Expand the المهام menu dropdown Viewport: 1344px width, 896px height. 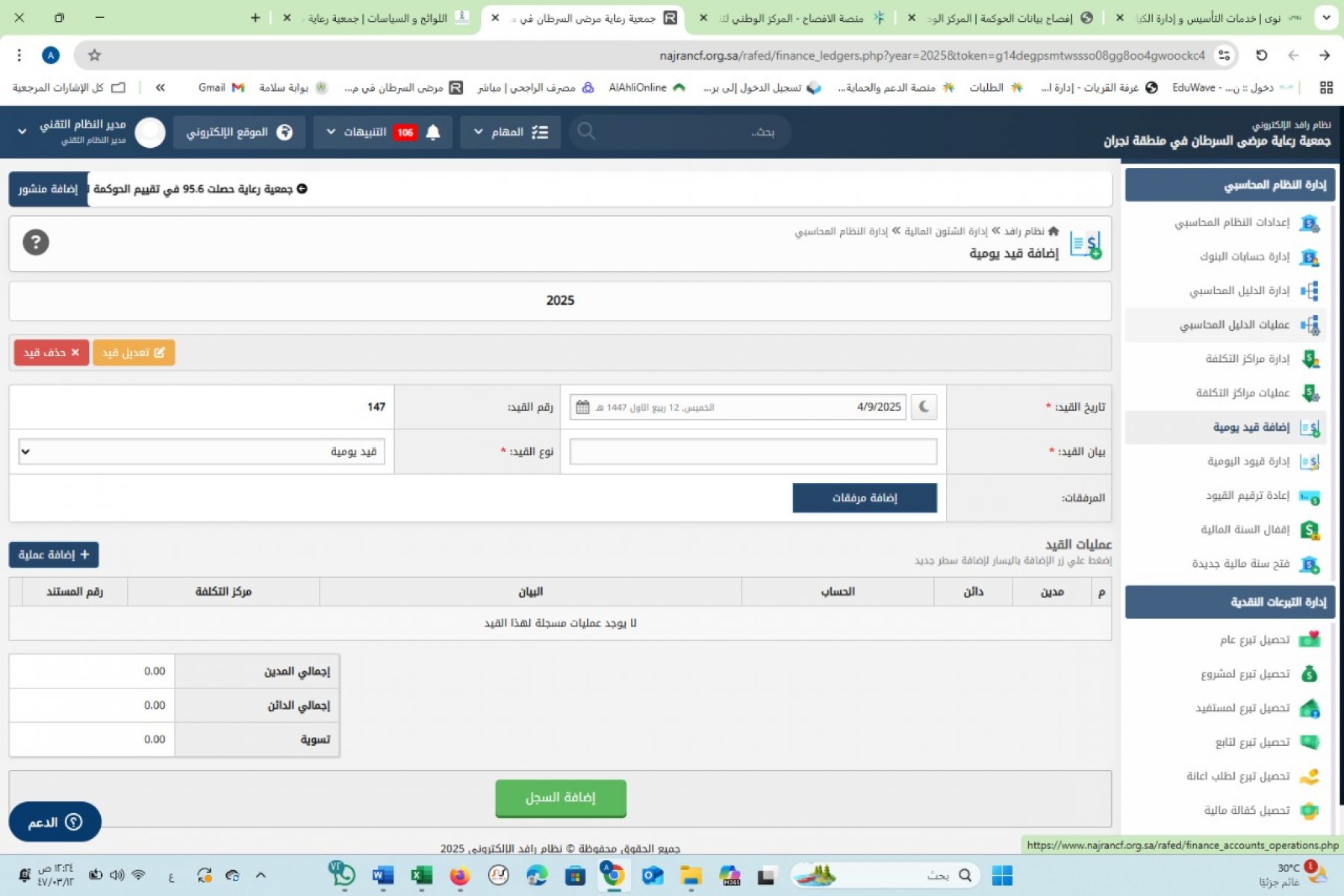(x=511, y=132)
